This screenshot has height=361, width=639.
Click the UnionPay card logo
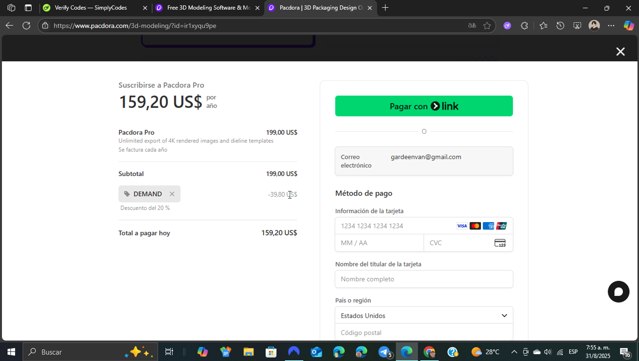pyautogui.click(x=502, y=226)
